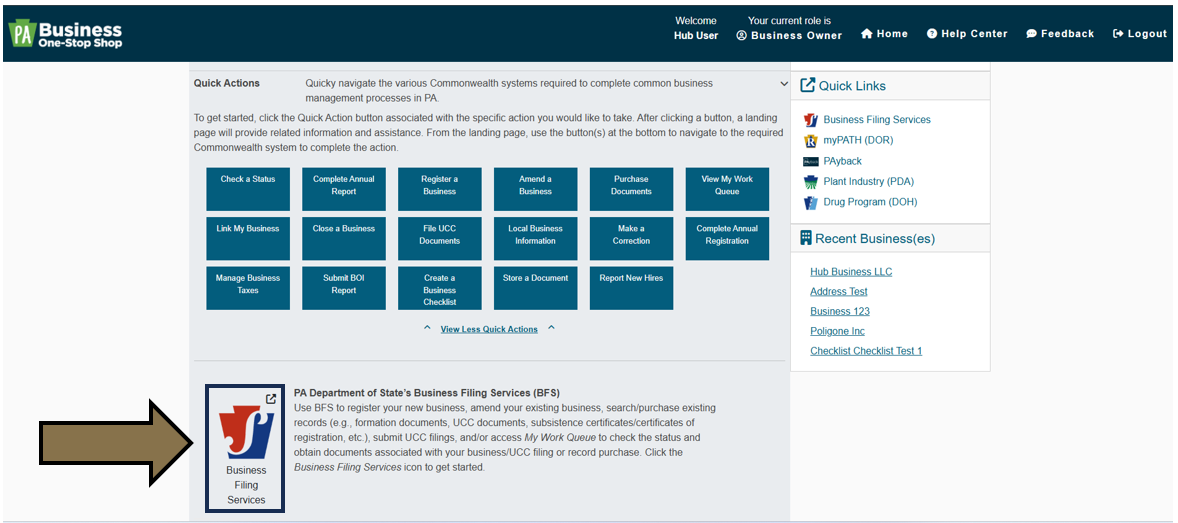The image size is (1178, 523).
Task: Click the Make a Correction button
Action: click(631, 238)
